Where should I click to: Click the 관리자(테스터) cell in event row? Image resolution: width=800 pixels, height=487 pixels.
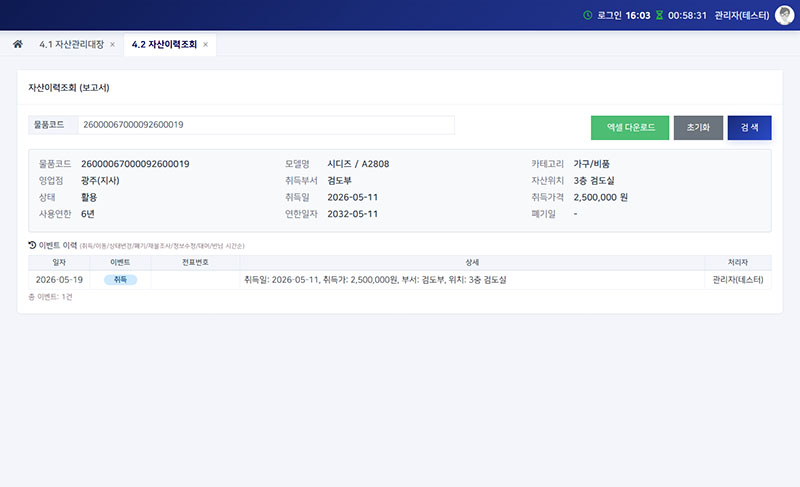click(738, 279)
